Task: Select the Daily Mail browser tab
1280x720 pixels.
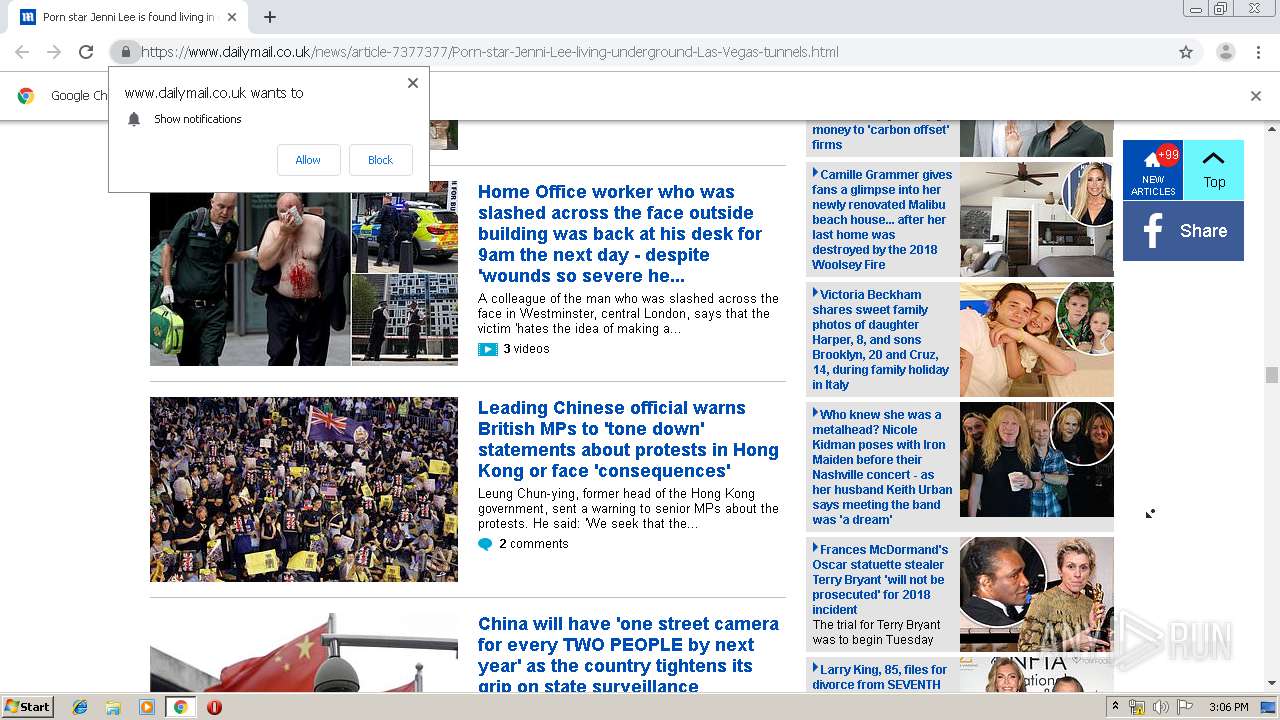Action: click(128, 17)
